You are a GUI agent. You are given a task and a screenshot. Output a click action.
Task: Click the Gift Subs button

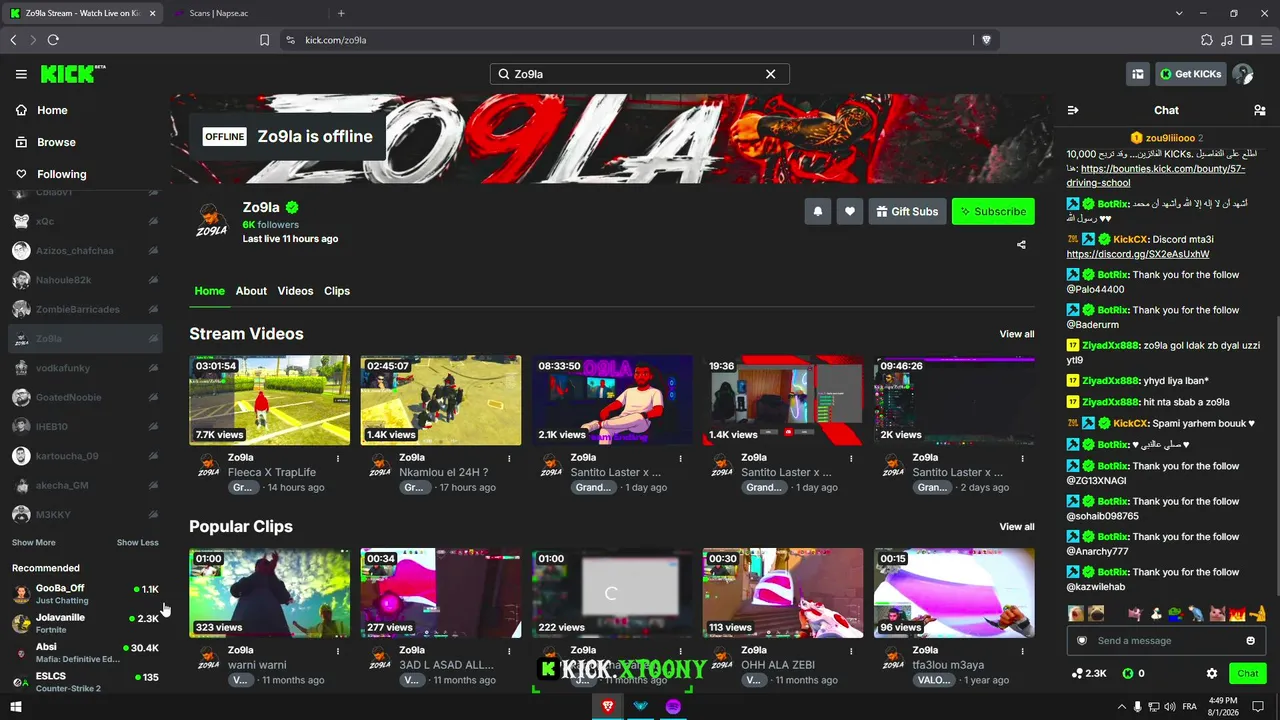pos(907,211)
